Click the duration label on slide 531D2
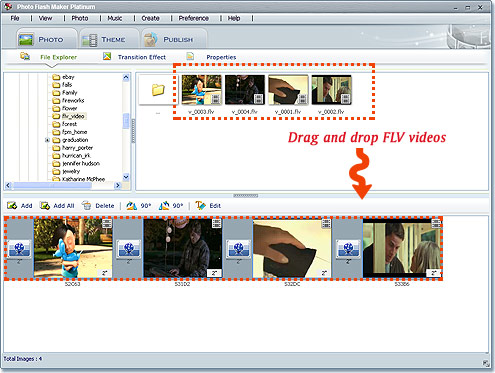This screenshot has height=373, width=495. [x=214, y=273]
